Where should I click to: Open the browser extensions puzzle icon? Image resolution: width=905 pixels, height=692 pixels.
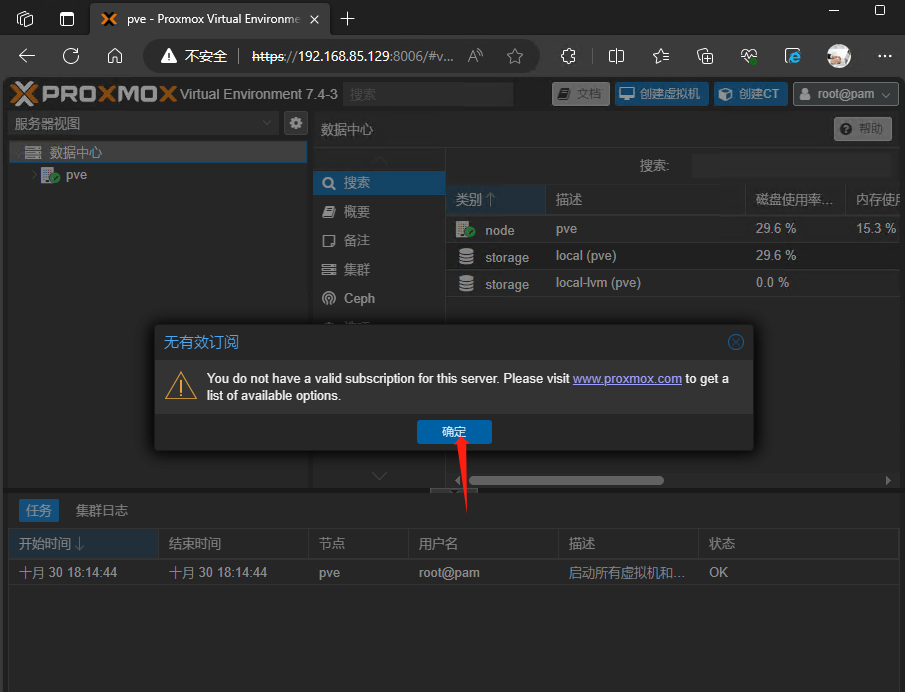tap(569, 56)
